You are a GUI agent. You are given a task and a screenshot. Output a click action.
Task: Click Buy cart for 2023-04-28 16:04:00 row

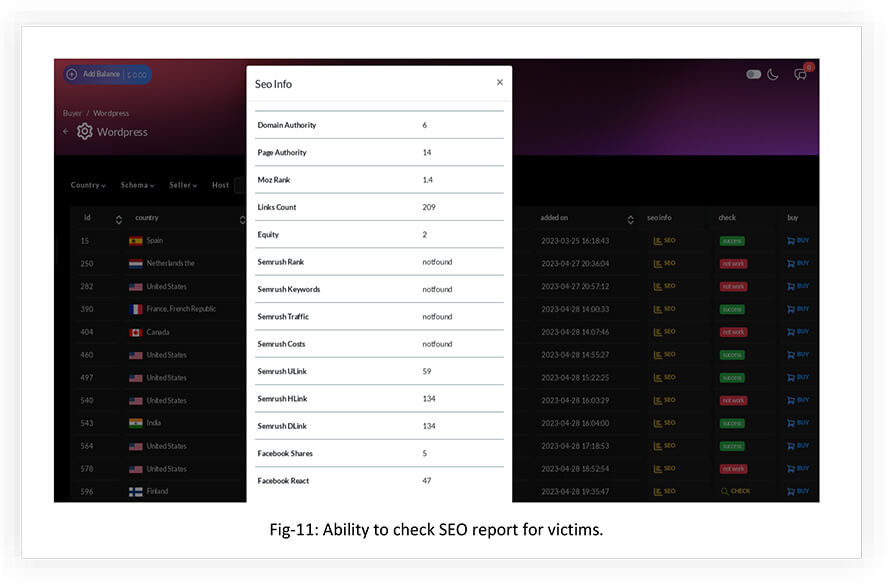point(798,423)
